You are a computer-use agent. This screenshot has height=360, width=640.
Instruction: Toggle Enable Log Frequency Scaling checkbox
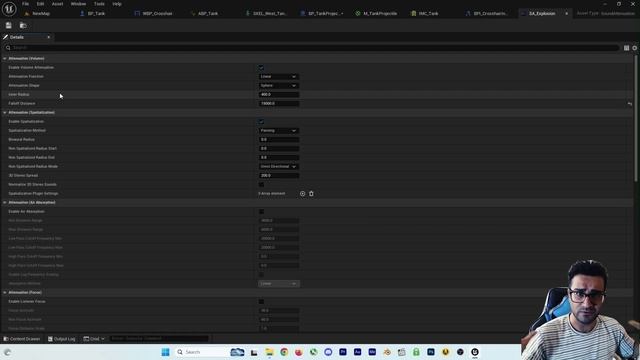[x=261, y=275]
